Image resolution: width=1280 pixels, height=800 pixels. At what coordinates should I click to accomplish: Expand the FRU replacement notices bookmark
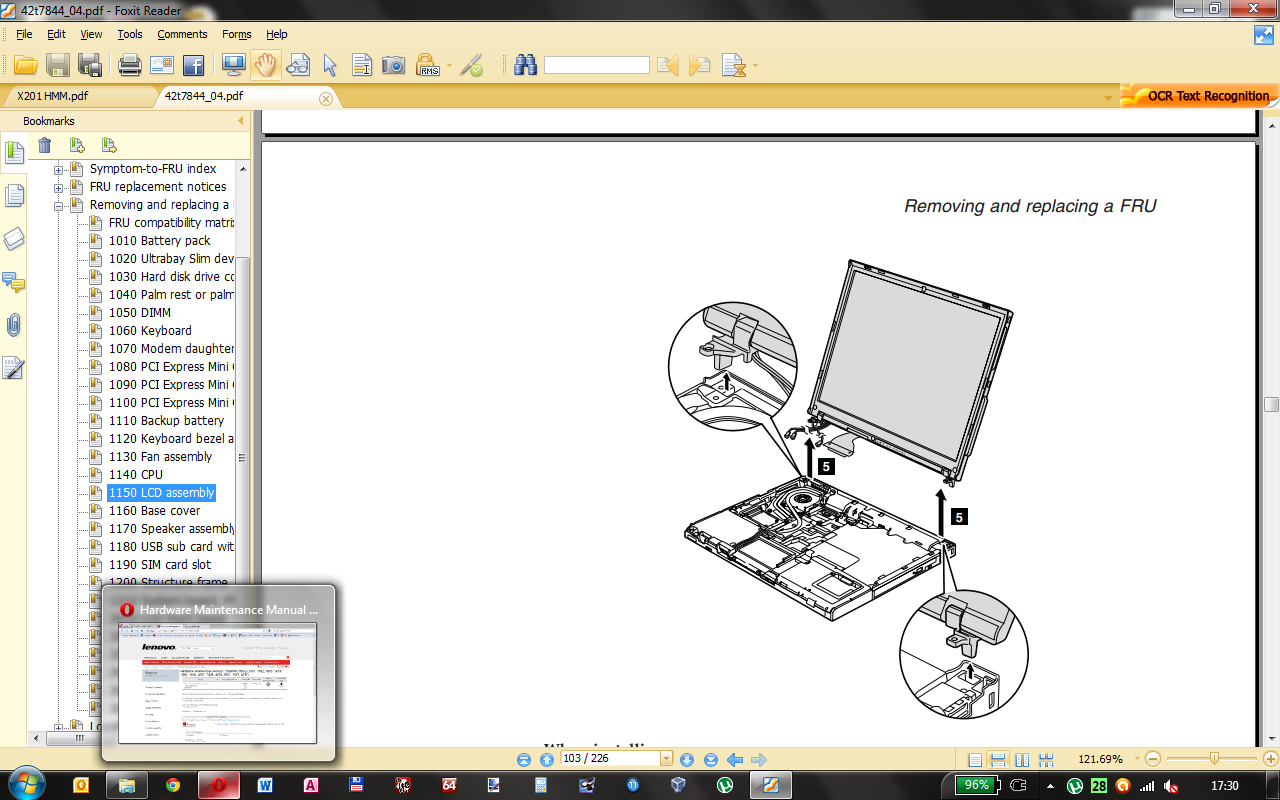coord(59,187)
